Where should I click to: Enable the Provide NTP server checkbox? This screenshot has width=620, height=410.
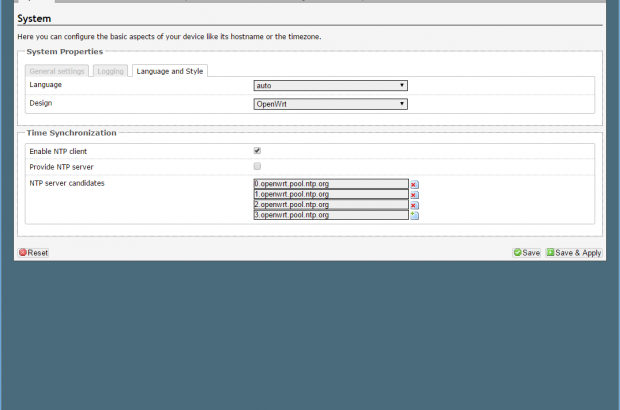(x=257, y=165)
